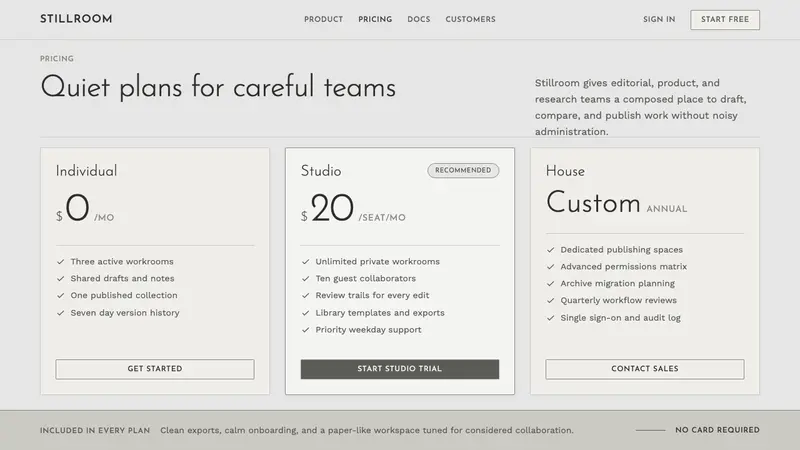The image size is (800, 450).
Task: Click the Start Free button
Action: (x=725, y=19)
